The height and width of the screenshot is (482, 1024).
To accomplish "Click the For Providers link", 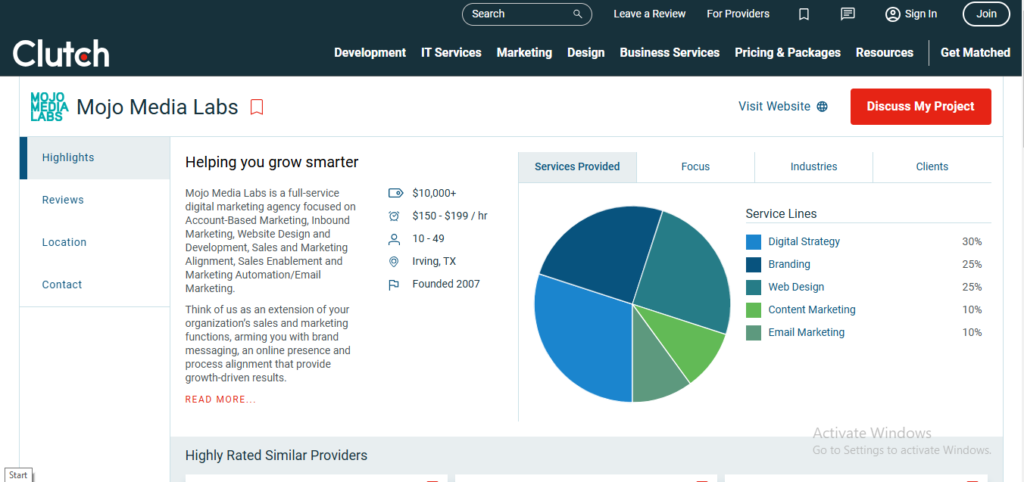I will 738,14.
